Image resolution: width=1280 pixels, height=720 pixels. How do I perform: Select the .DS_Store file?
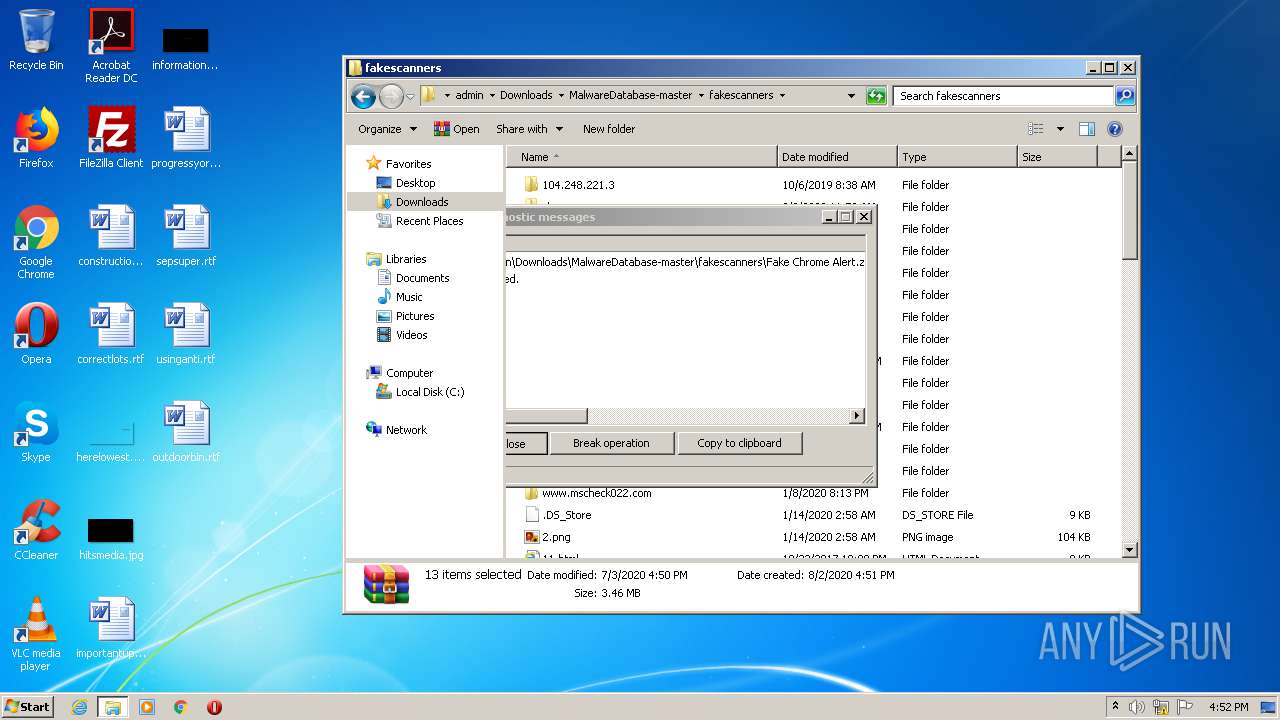[566, 515]
